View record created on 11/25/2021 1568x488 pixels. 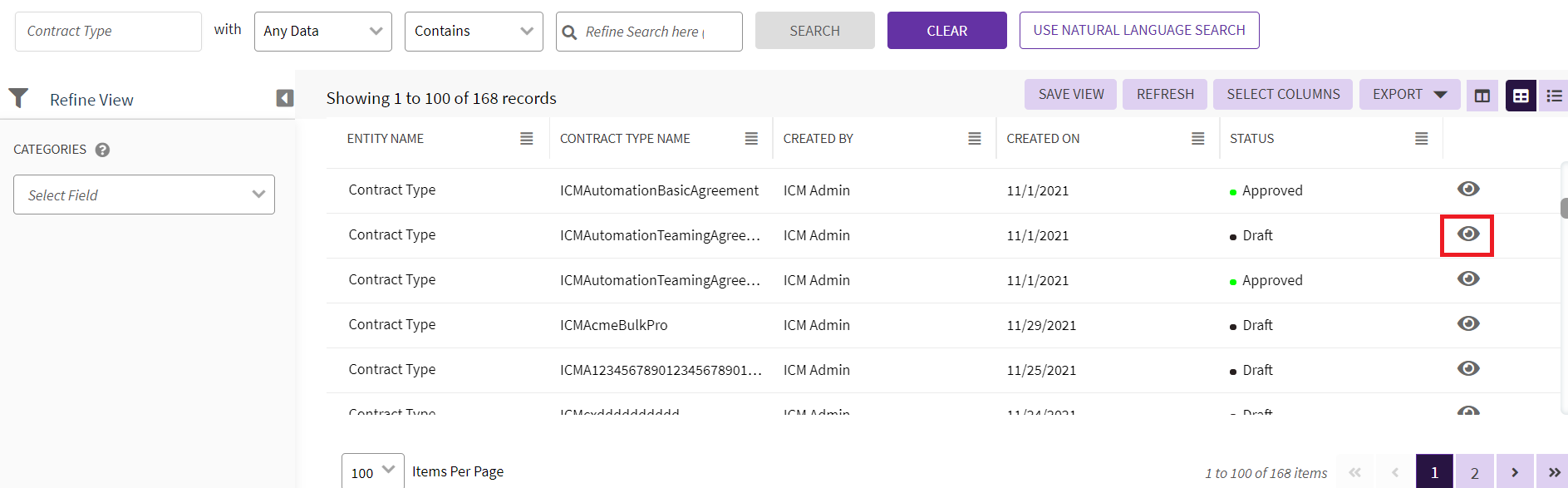point(1467,368)
